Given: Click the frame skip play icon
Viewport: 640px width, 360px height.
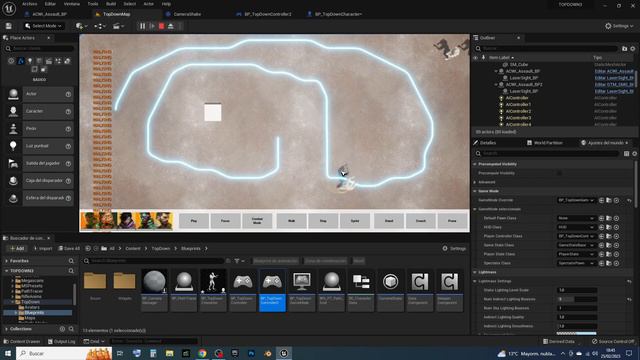Looking at the screenshot, I should tap(152, 26).
